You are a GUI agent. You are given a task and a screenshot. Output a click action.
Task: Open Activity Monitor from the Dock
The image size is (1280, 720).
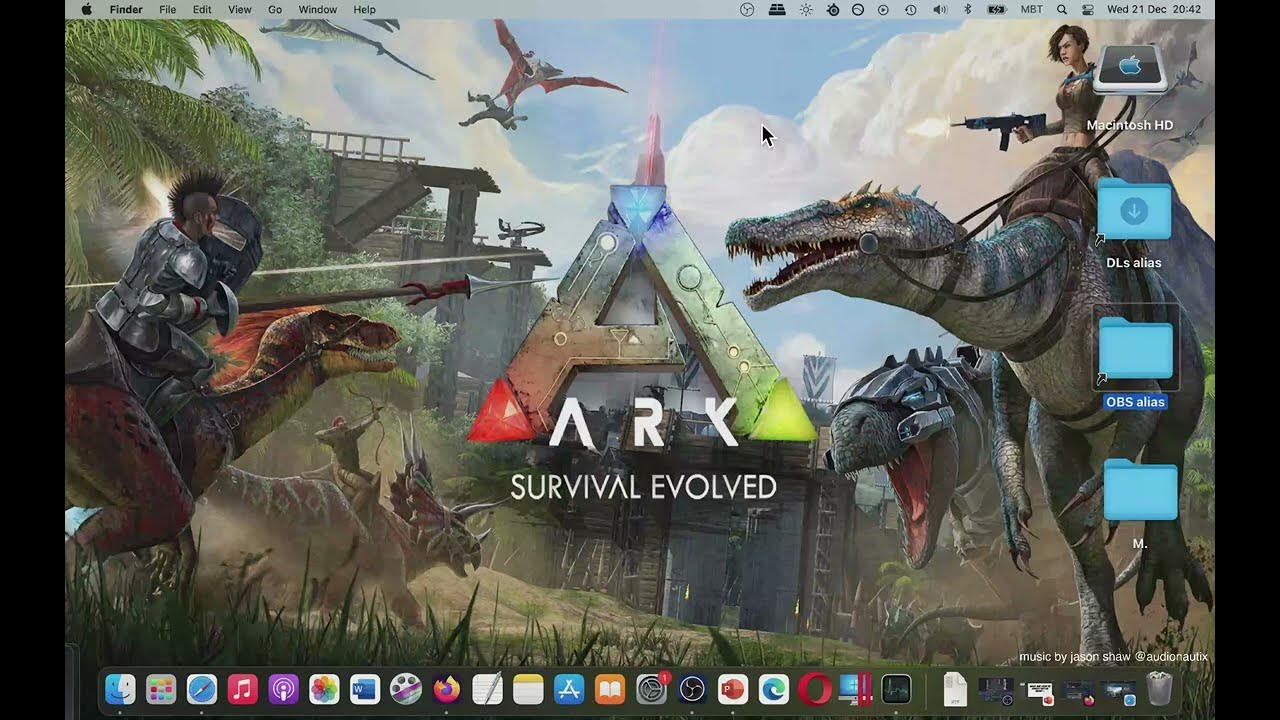(897, 689)
